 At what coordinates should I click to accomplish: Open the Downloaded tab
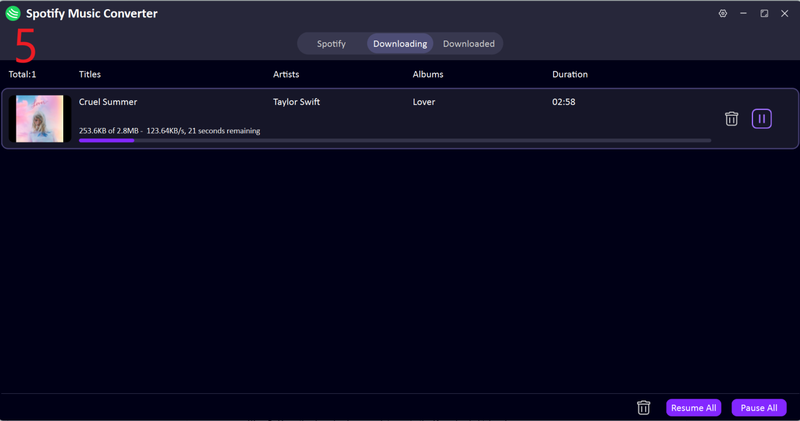pyautogui.click(x=468, y=44)
